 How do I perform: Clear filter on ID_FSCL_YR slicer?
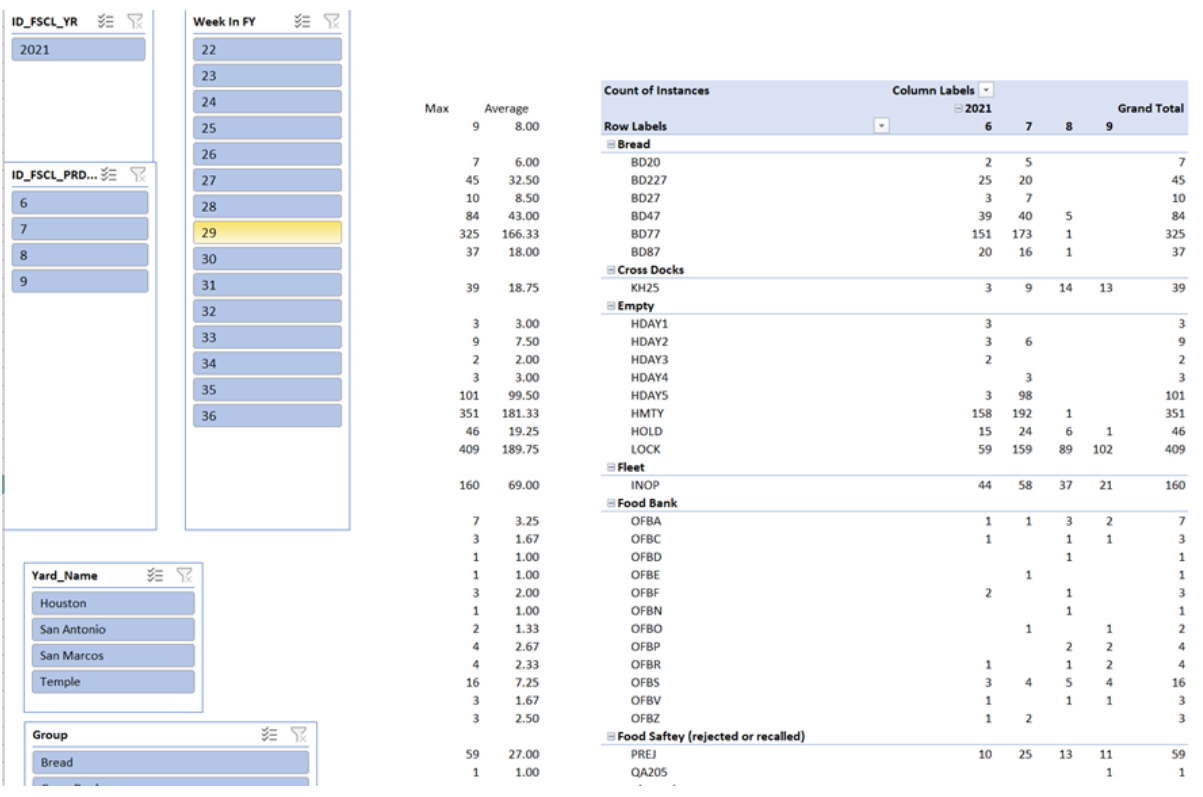(136, 21)
